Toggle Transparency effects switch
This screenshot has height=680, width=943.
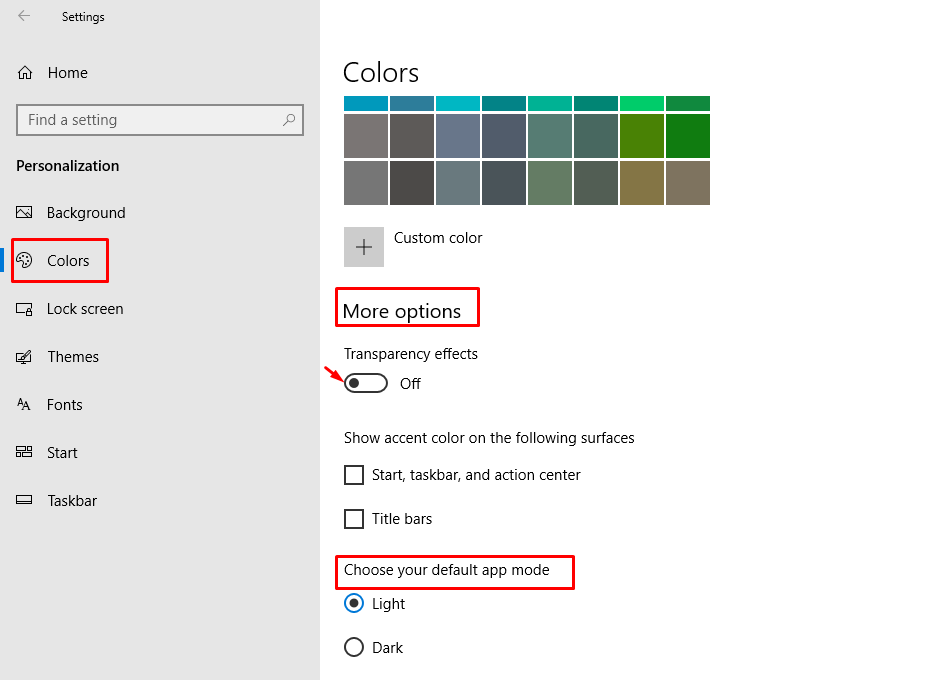[x=366, y=383]
